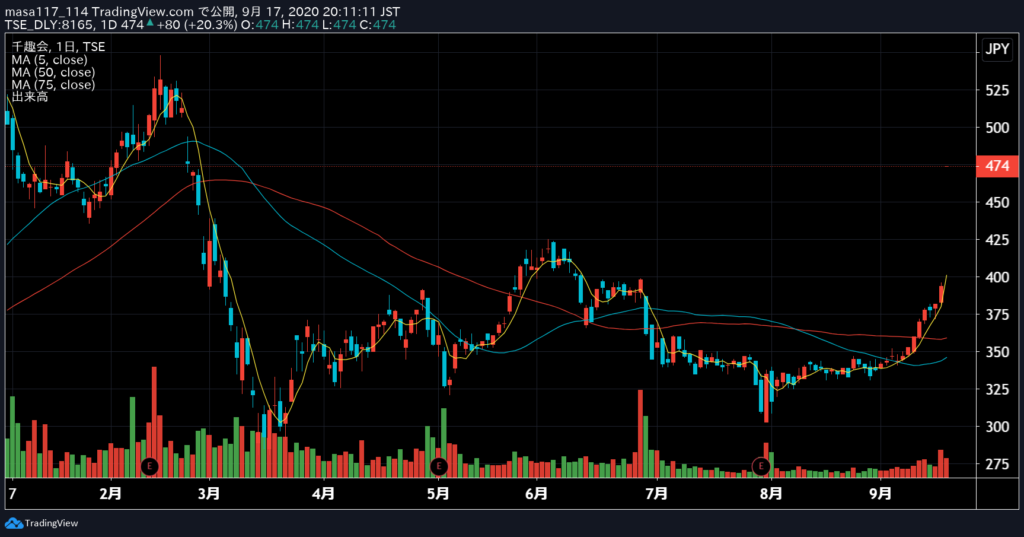
Task: Click the 千趣会, 1日, TSE legend title
Action: coord(58,46)
